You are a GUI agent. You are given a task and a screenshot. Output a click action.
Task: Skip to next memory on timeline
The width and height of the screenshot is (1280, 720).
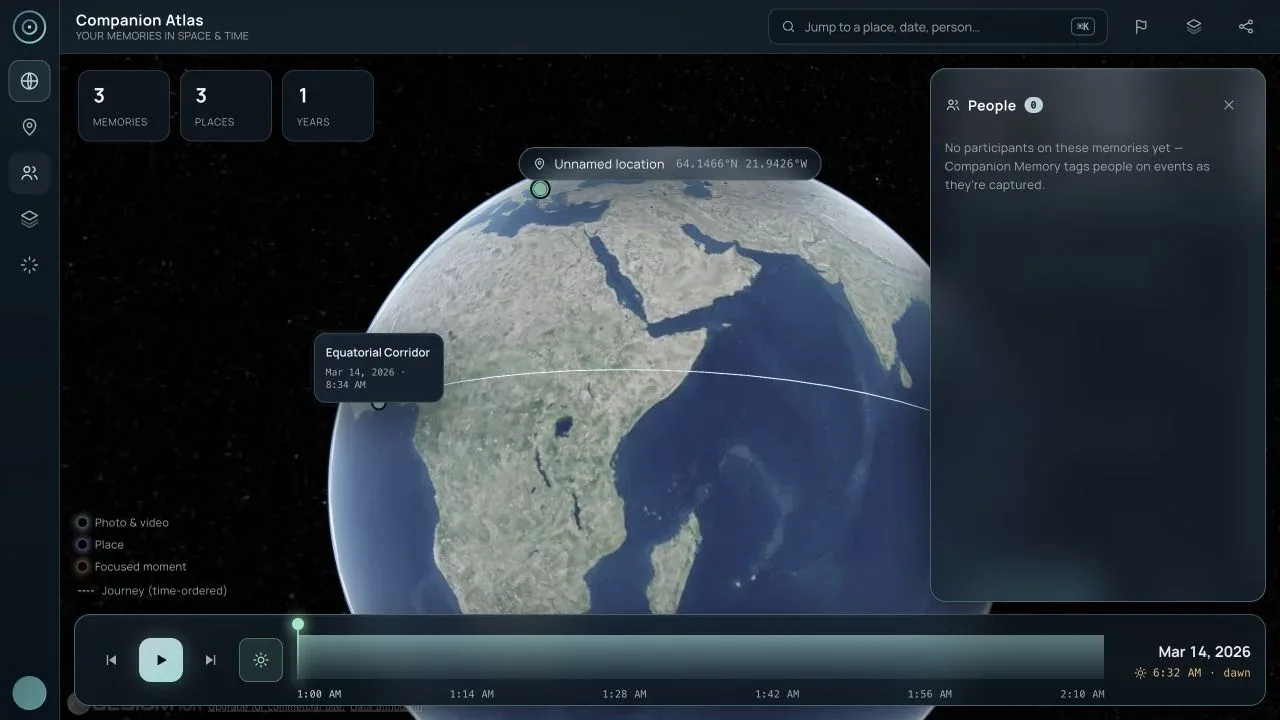(x=210, y=660)
